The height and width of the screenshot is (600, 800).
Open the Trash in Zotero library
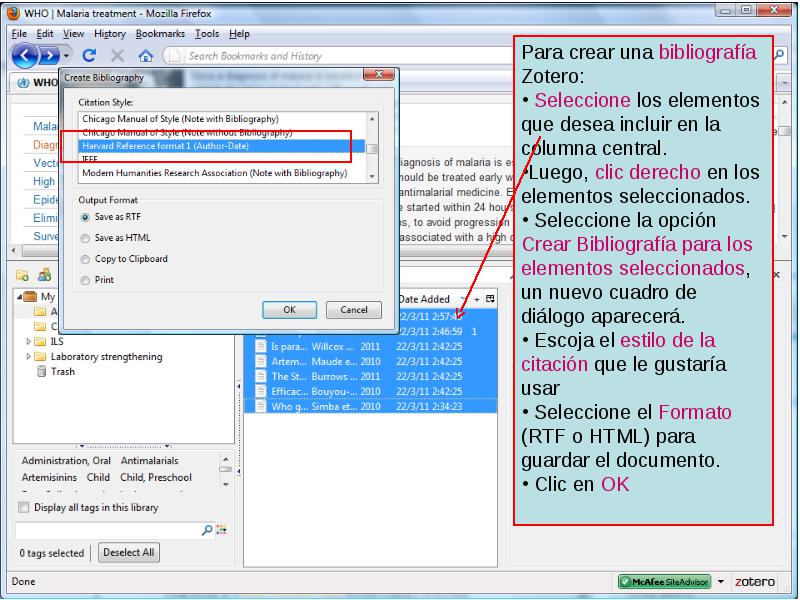(x=56, y=371)
